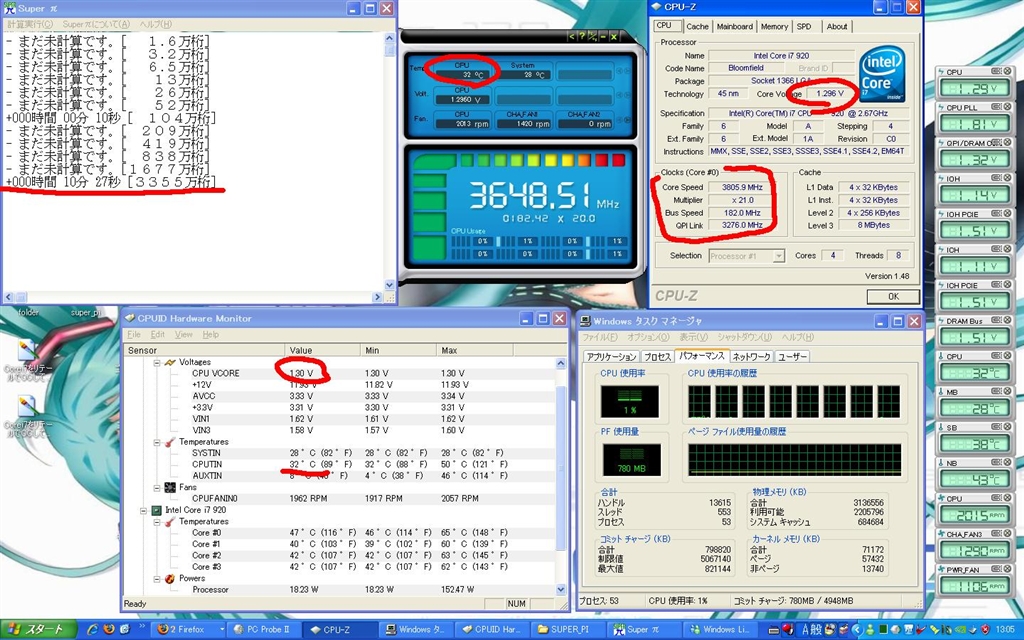Close the ICH PCIE voltage widget
This screenshot has width=1024, height=640.
point(1007,285)
